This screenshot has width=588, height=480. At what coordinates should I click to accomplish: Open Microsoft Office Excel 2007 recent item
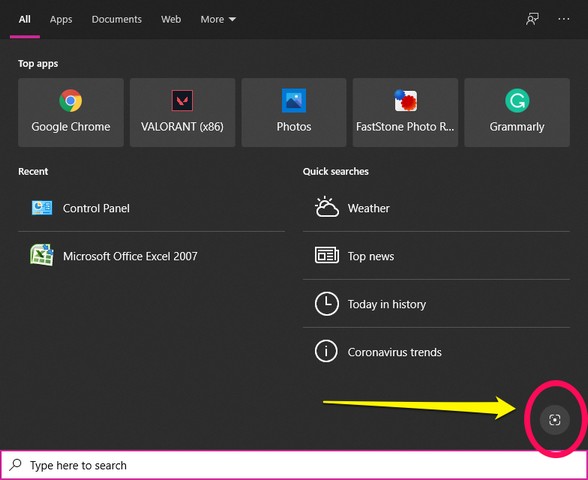[x=151, y=256]
